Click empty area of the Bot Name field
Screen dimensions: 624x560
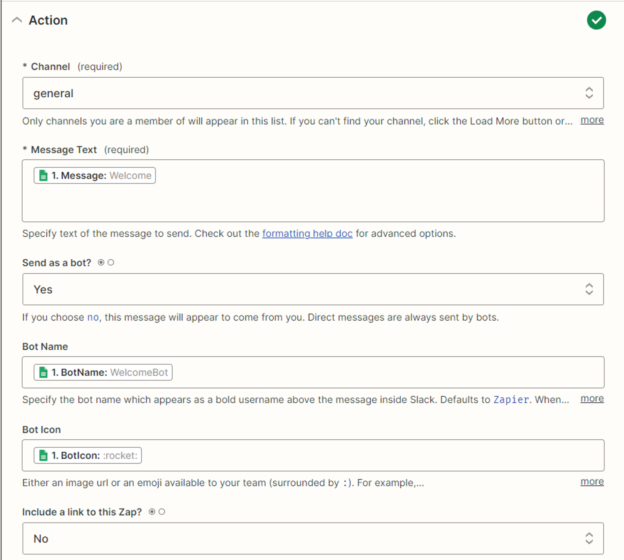390,373
